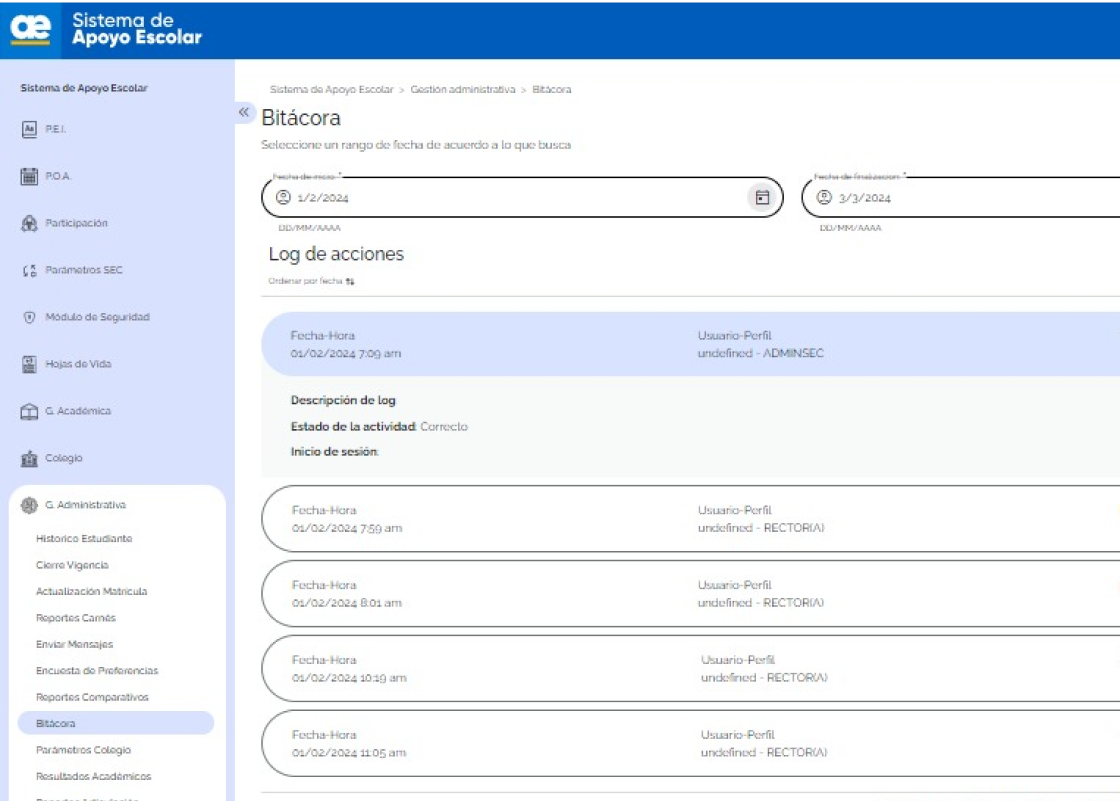Expand log entry 01/02/2024 11:05 am
This screenshot has width=1120, height=801.
point(691,744)
